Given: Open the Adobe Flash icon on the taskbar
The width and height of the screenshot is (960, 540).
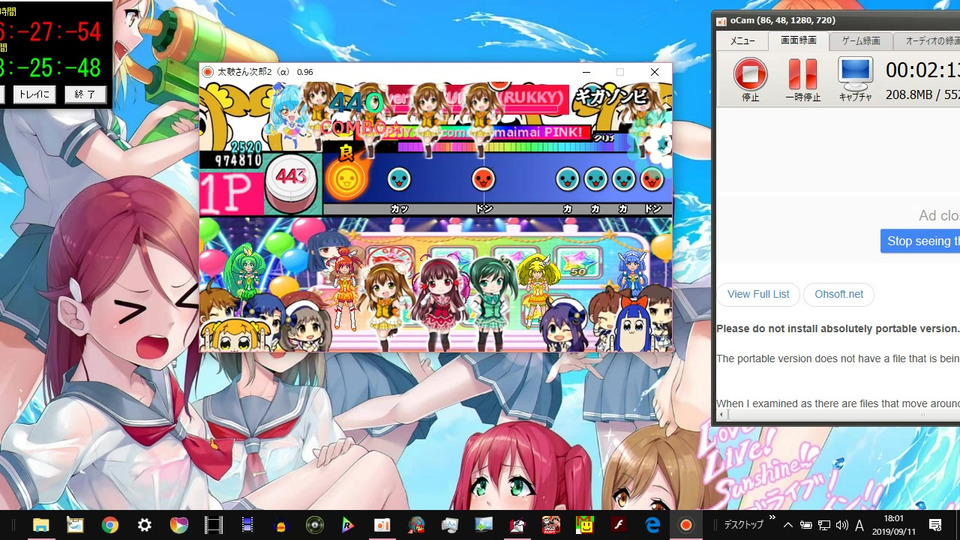Looking at the screenshot, I should pyautogui.click(x=618, y=525).
